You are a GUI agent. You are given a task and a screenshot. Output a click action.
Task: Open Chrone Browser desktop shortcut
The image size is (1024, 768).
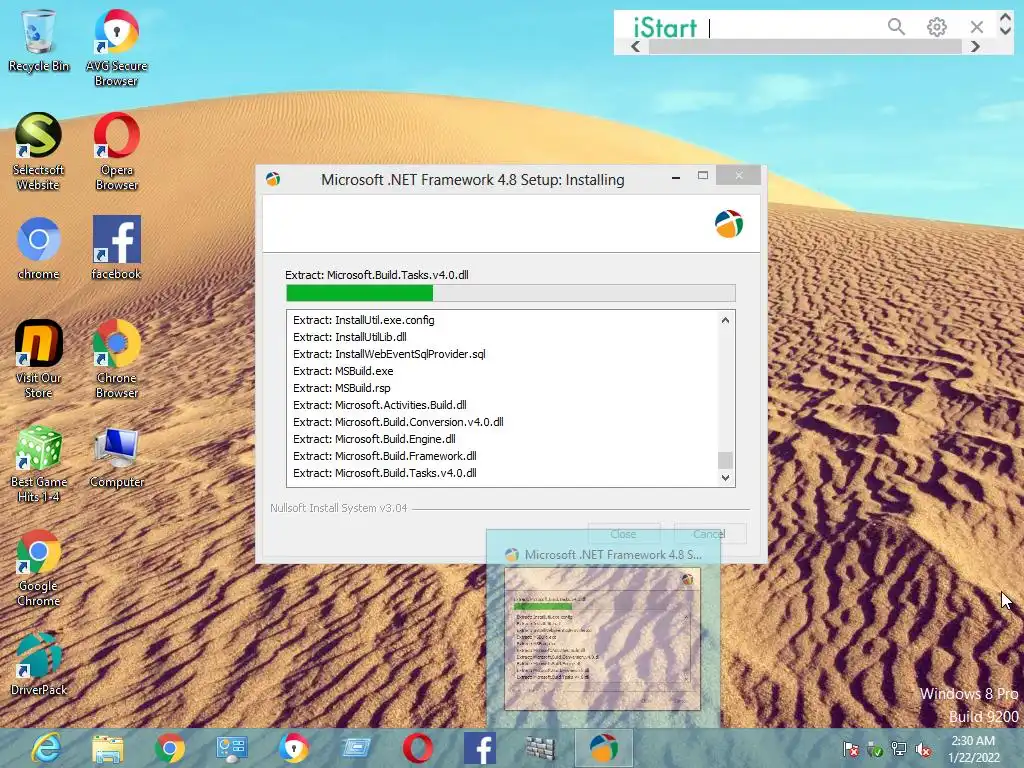[x=116, y=359]
